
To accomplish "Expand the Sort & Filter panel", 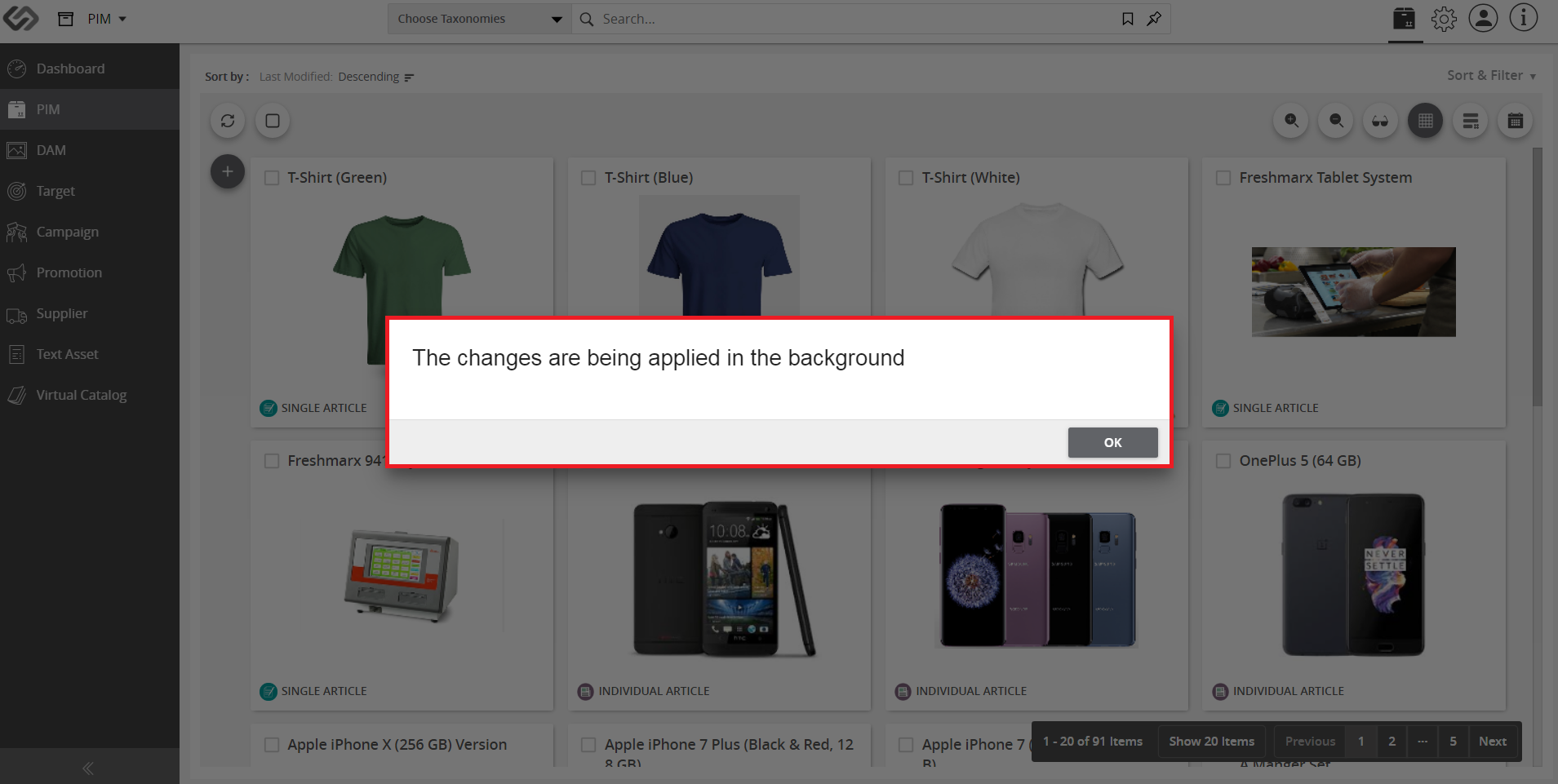I will pyautogui.click(x=1491, y=75).
